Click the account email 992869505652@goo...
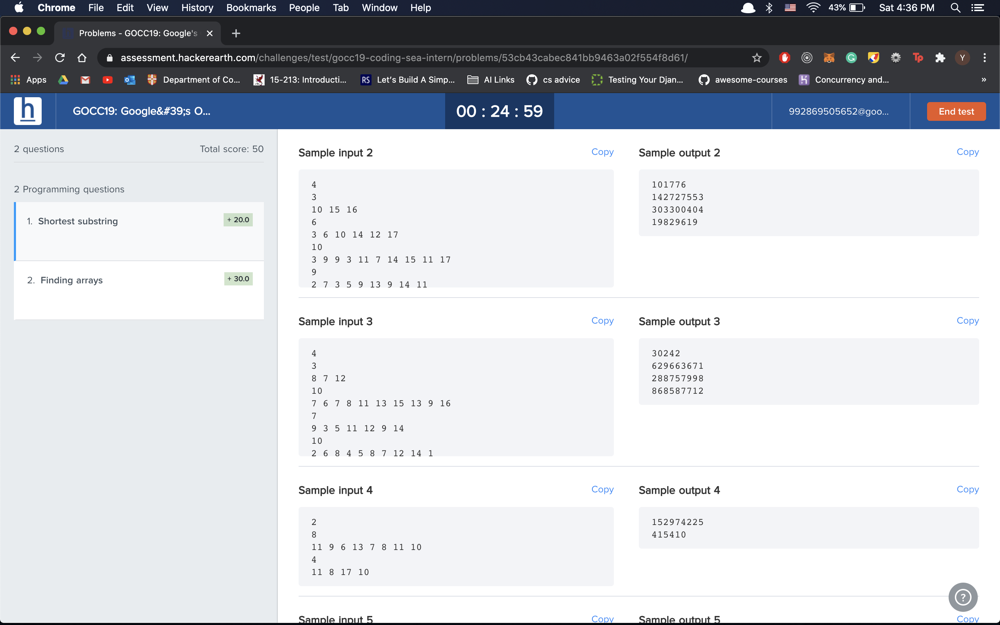Viewport: 1000px width, 625px height. (839, 111)
